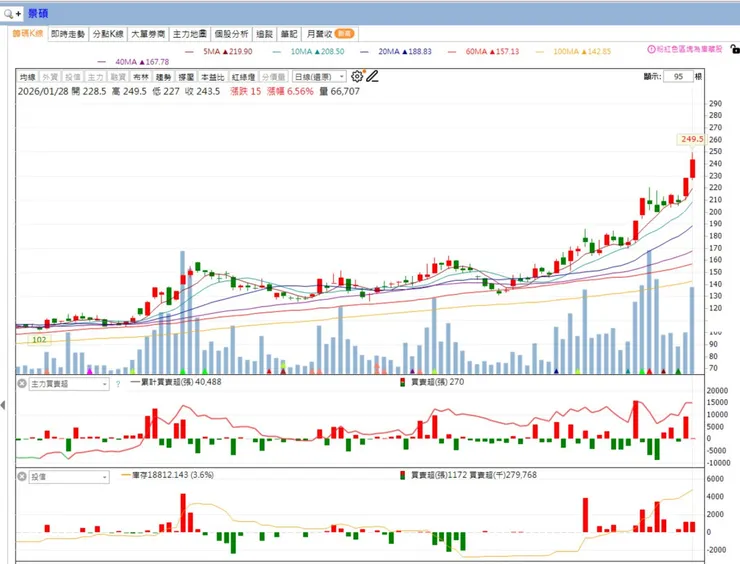Select the pen drawing tool icon
740x564 pixels.
372,76
